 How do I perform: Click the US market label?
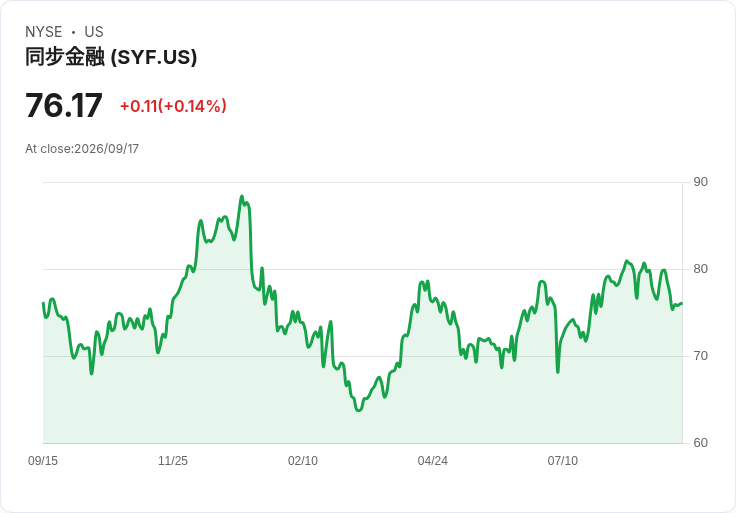(x=94, y=32)
